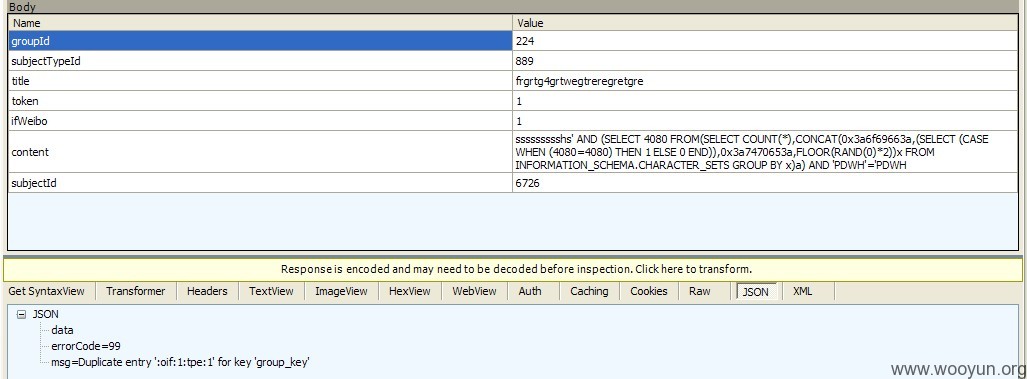This screenshot has width=1027, height=379.
Task: Switch to the XML tab
Action: [x=802, y=291]
